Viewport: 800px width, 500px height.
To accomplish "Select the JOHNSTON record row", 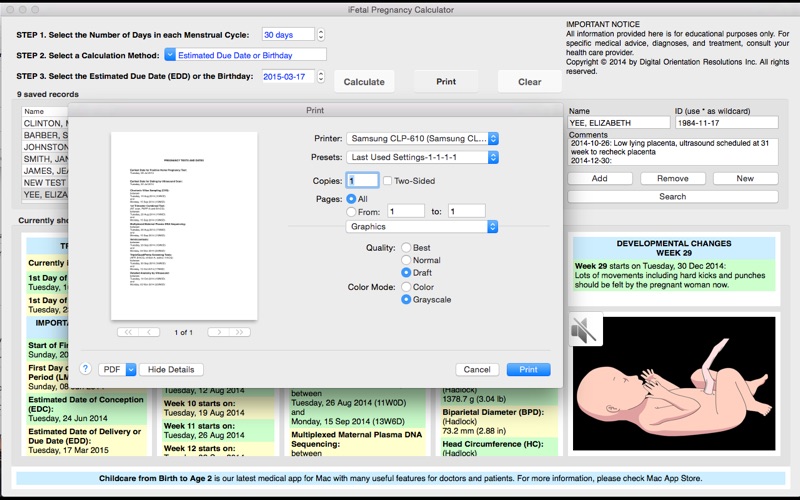I will coord(45,147).
